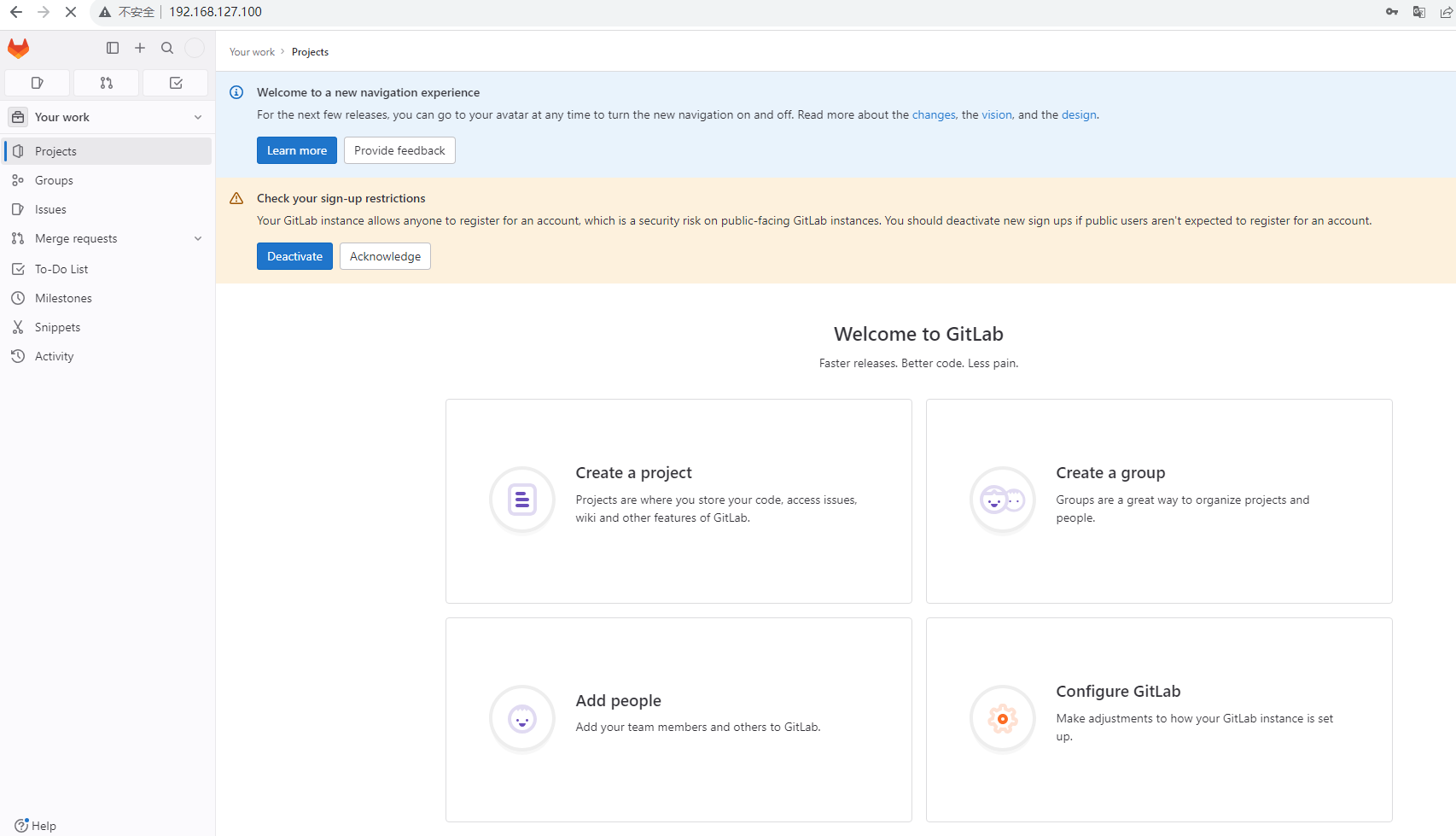Screen dimensions: 1456x836
Task: Click Projects breadcrumb
Action: 310,52
